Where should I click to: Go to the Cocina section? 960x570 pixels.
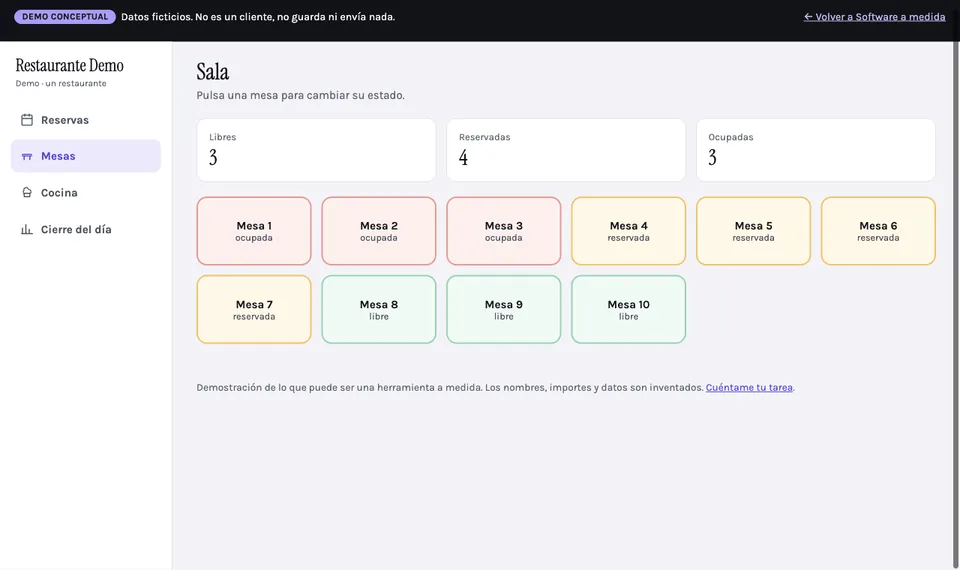pos(86,192)
